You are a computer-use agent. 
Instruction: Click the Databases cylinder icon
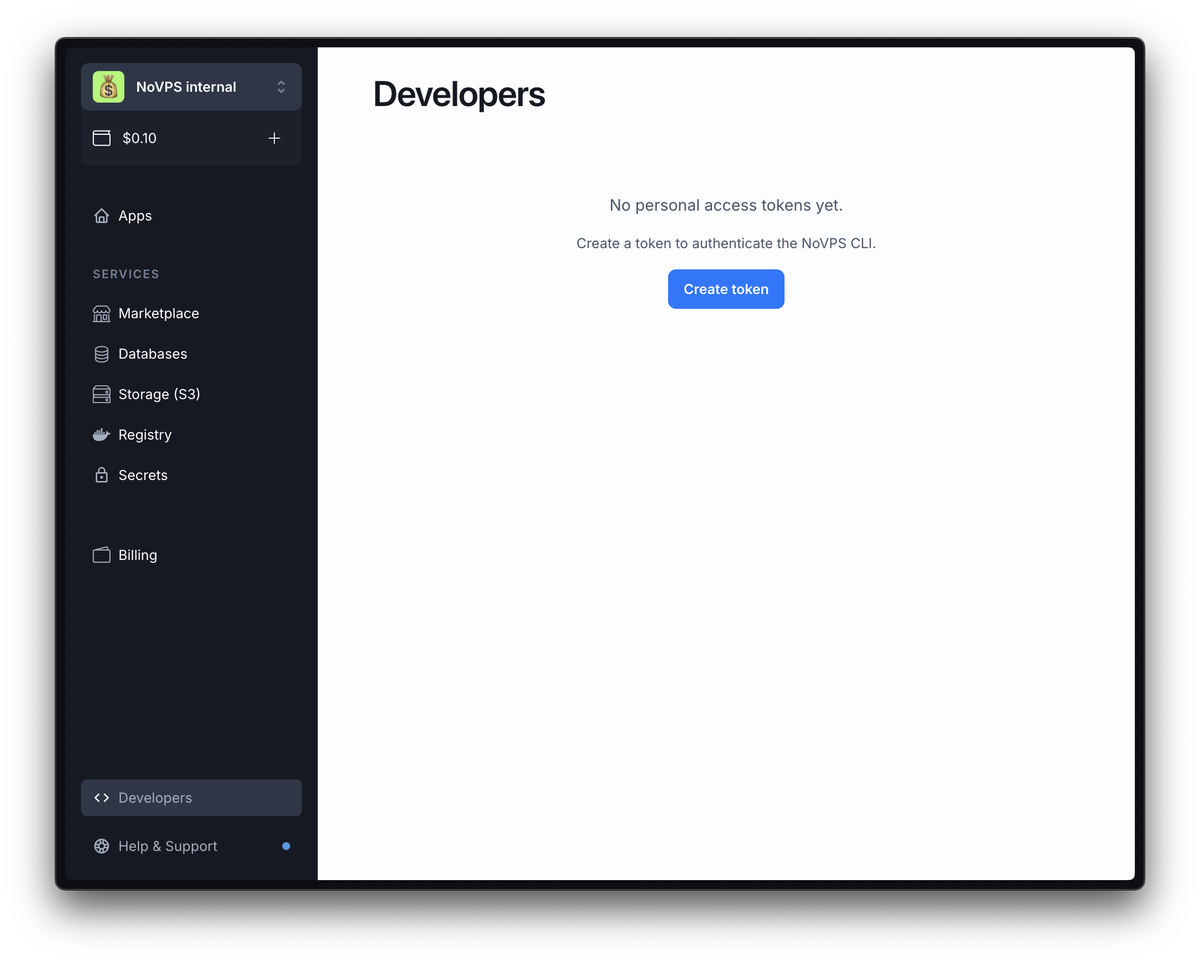pyautogui.click(x=101, y=354)
